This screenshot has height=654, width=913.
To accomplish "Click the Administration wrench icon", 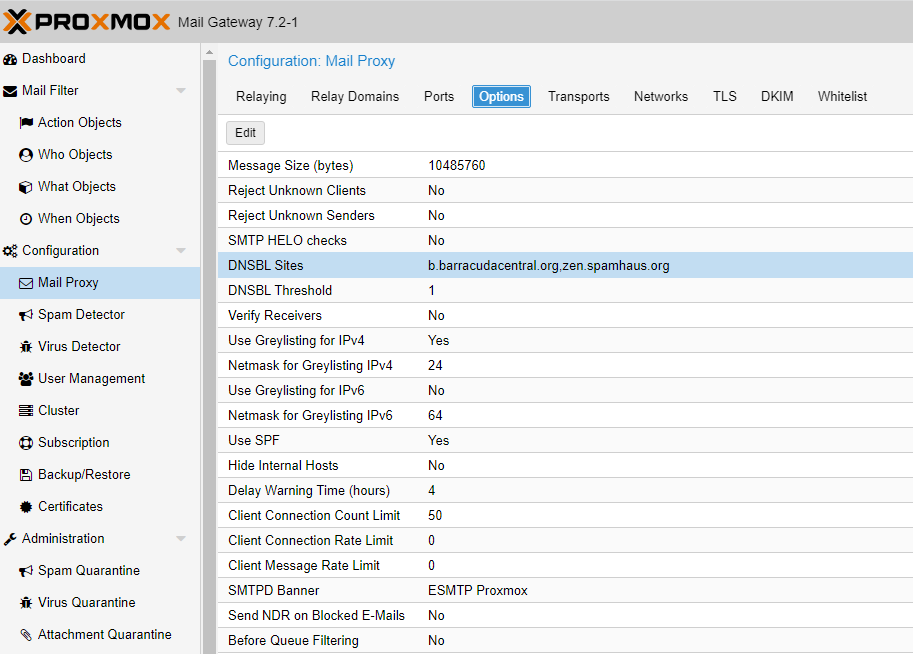I will 10,539.
